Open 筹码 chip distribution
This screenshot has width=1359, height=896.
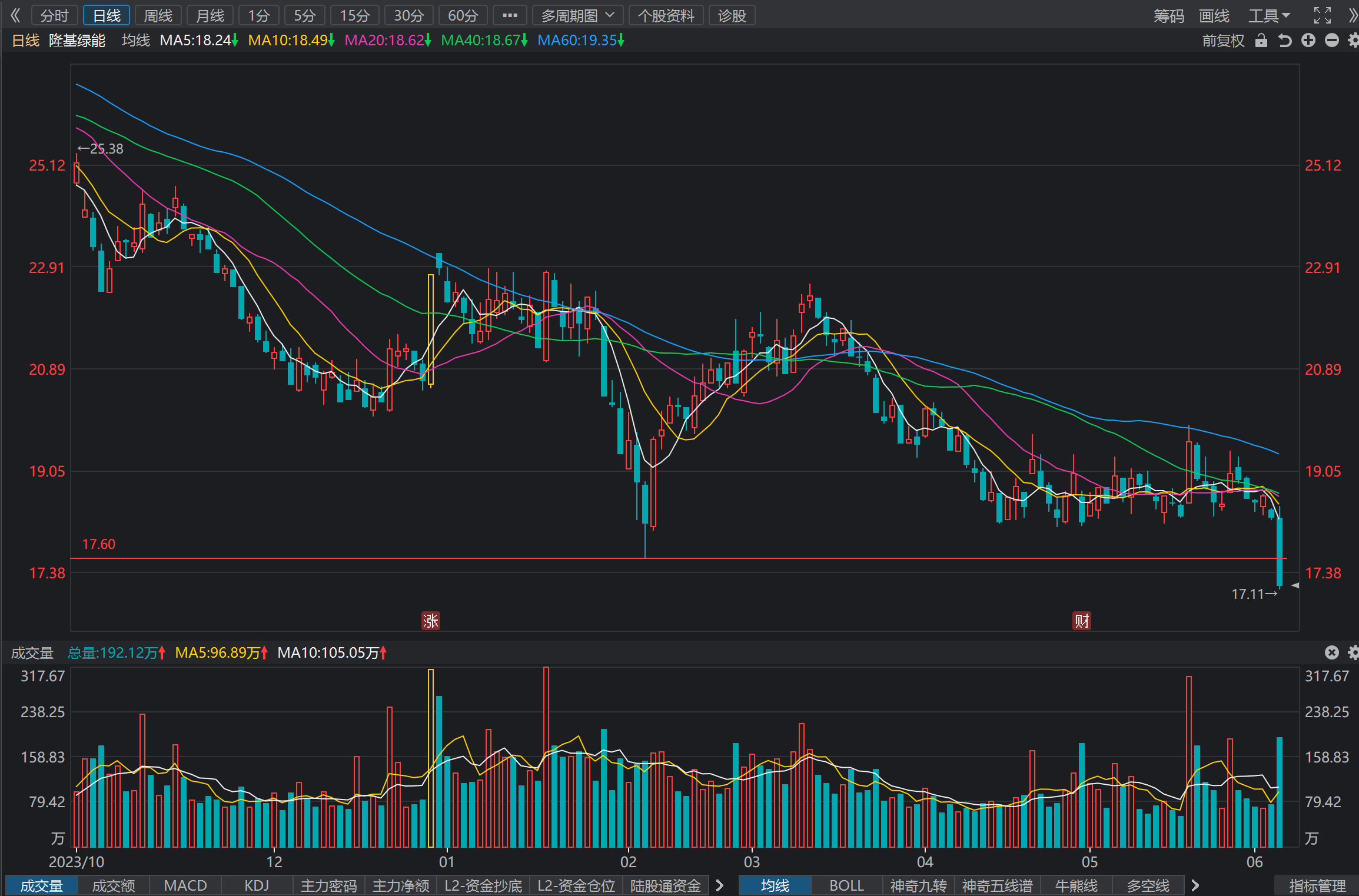pos(1168,15)
